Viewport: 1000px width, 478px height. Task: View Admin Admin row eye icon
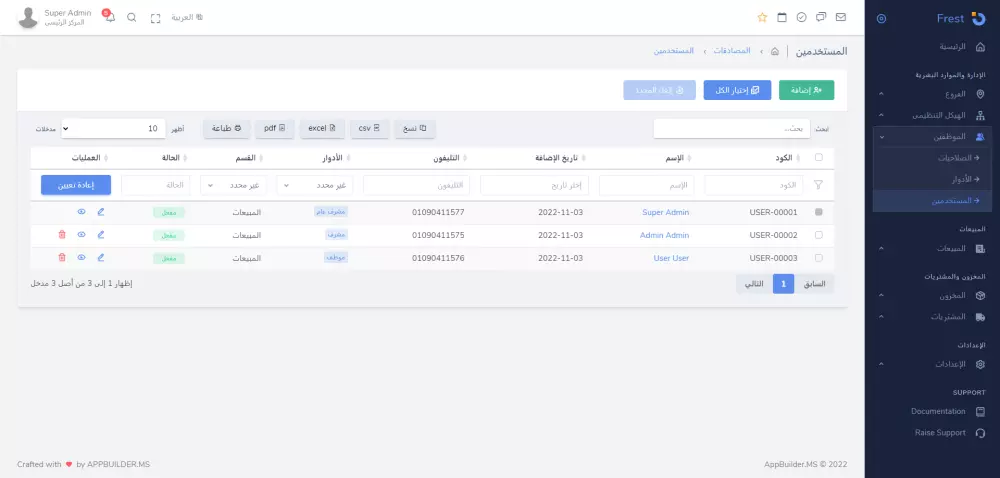point(82,235)
